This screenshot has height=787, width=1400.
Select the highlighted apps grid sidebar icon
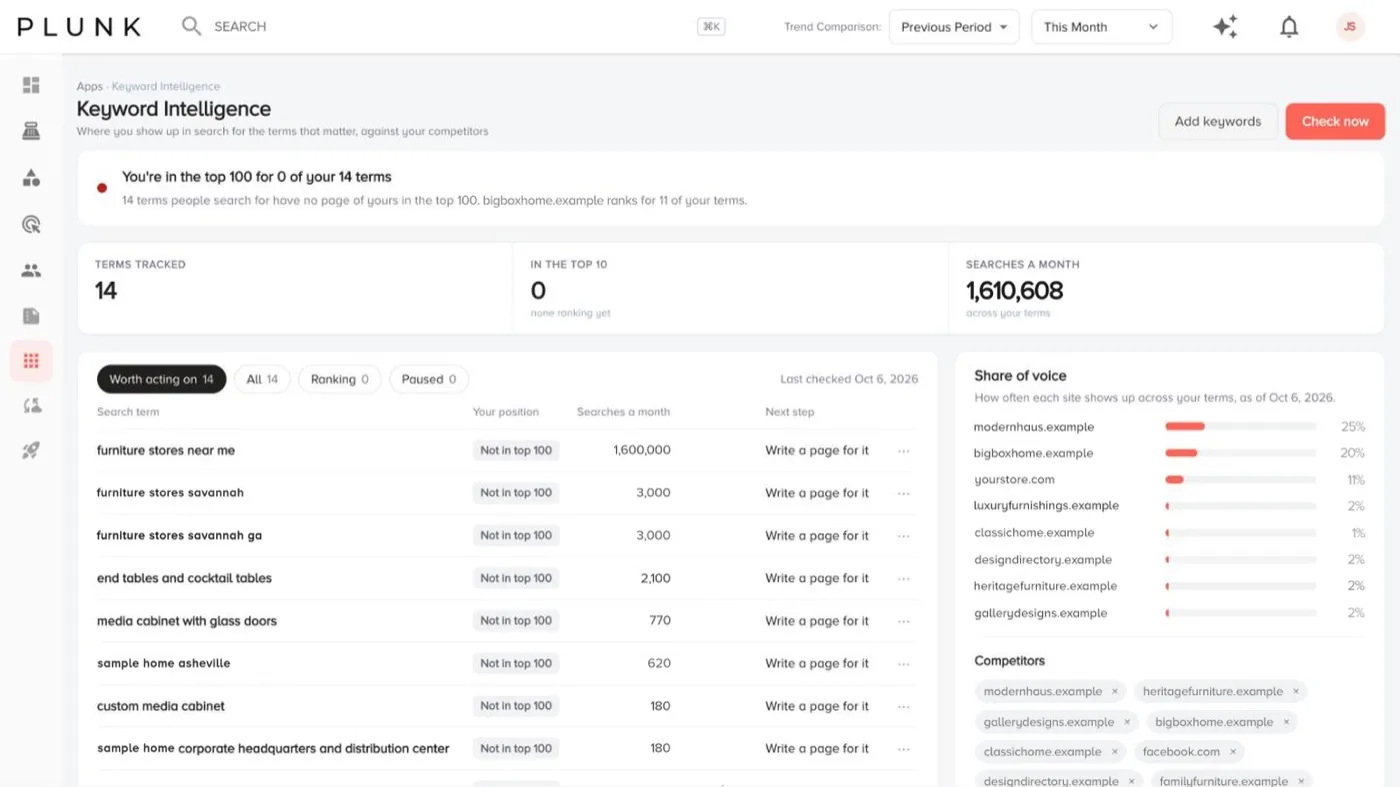coord(31,361)
